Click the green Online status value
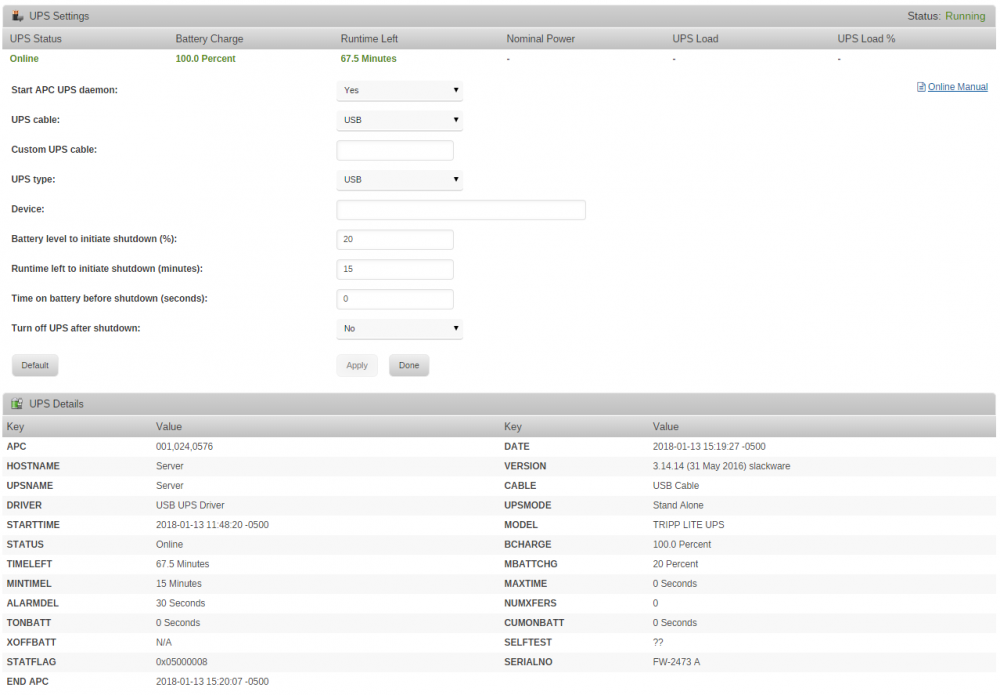 (x=24, y=59)
